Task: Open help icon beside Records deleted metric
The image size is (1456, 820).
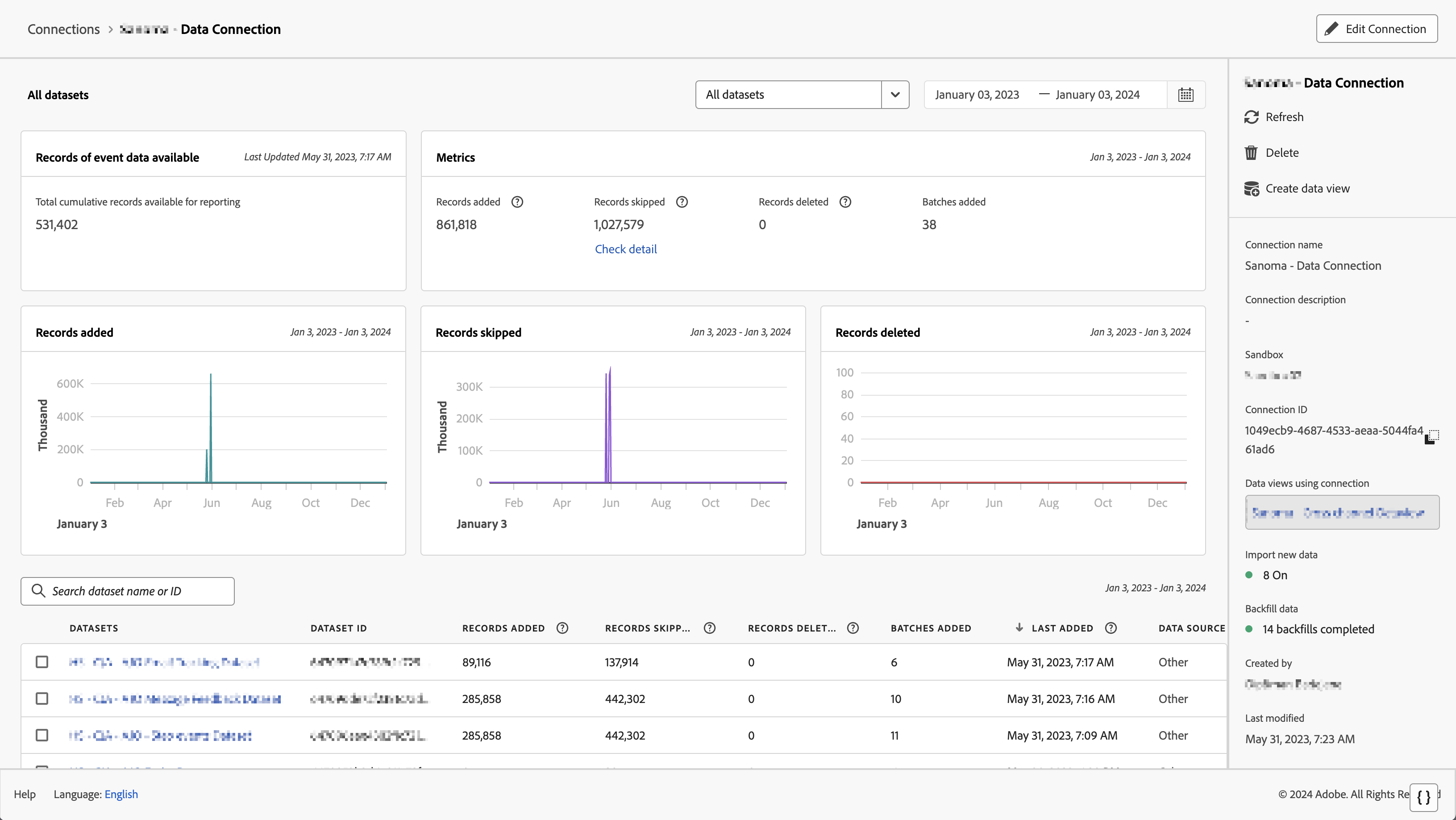Action: pos(845,202)
